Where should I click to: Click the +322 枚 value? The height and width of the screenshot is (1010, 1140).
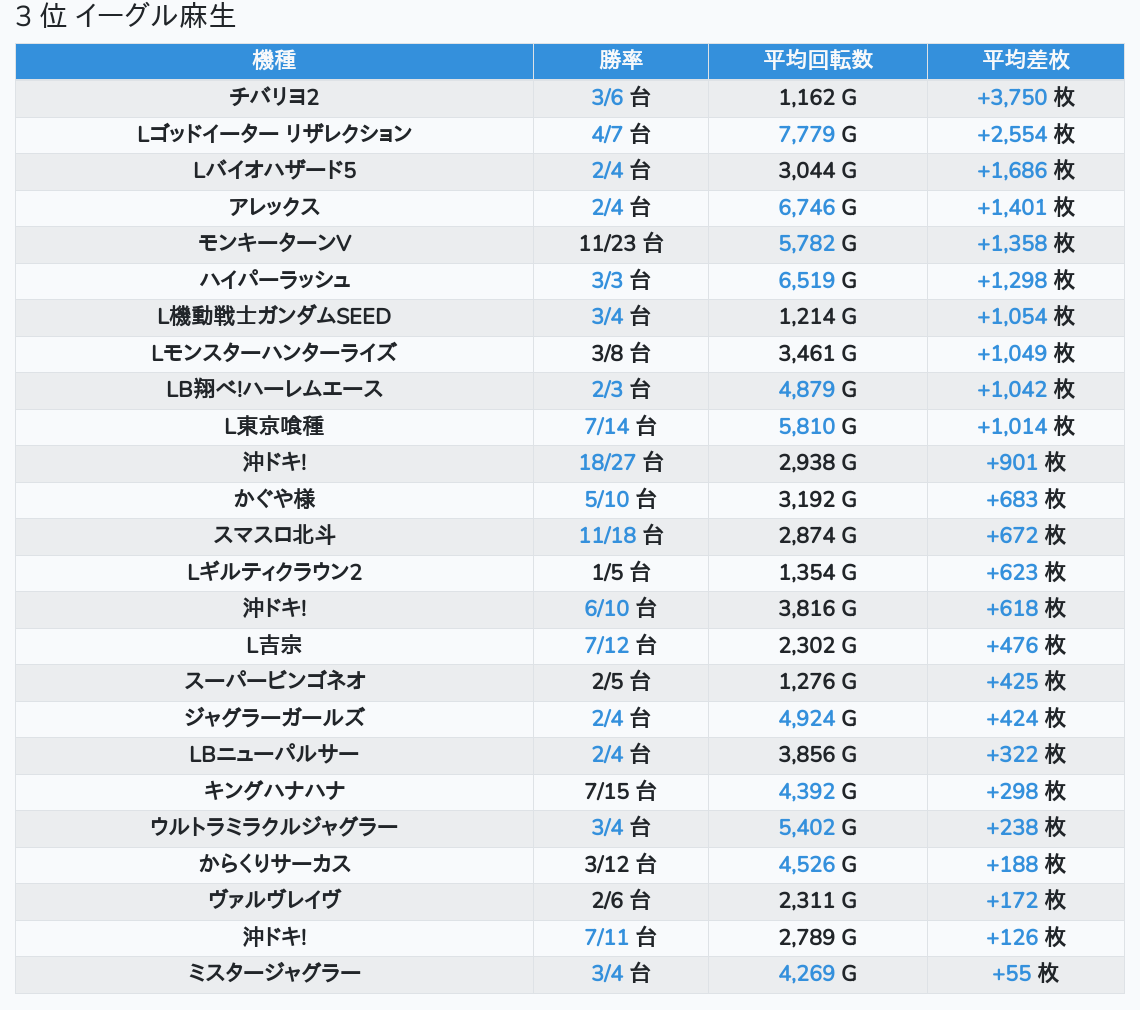[x=1026, y=754]
